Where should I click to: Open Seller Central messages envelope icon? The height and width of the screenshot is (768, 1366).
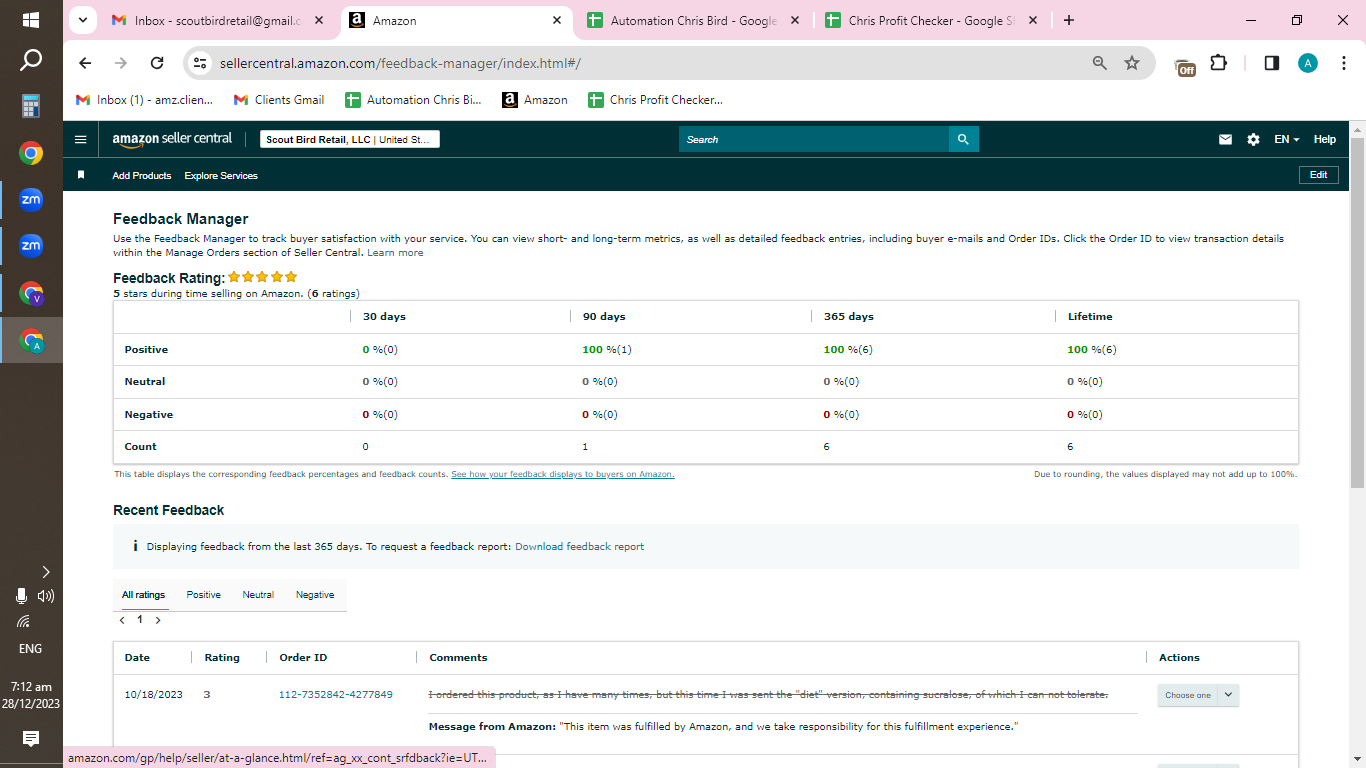pyautogui.click(x=1225, y=140)
